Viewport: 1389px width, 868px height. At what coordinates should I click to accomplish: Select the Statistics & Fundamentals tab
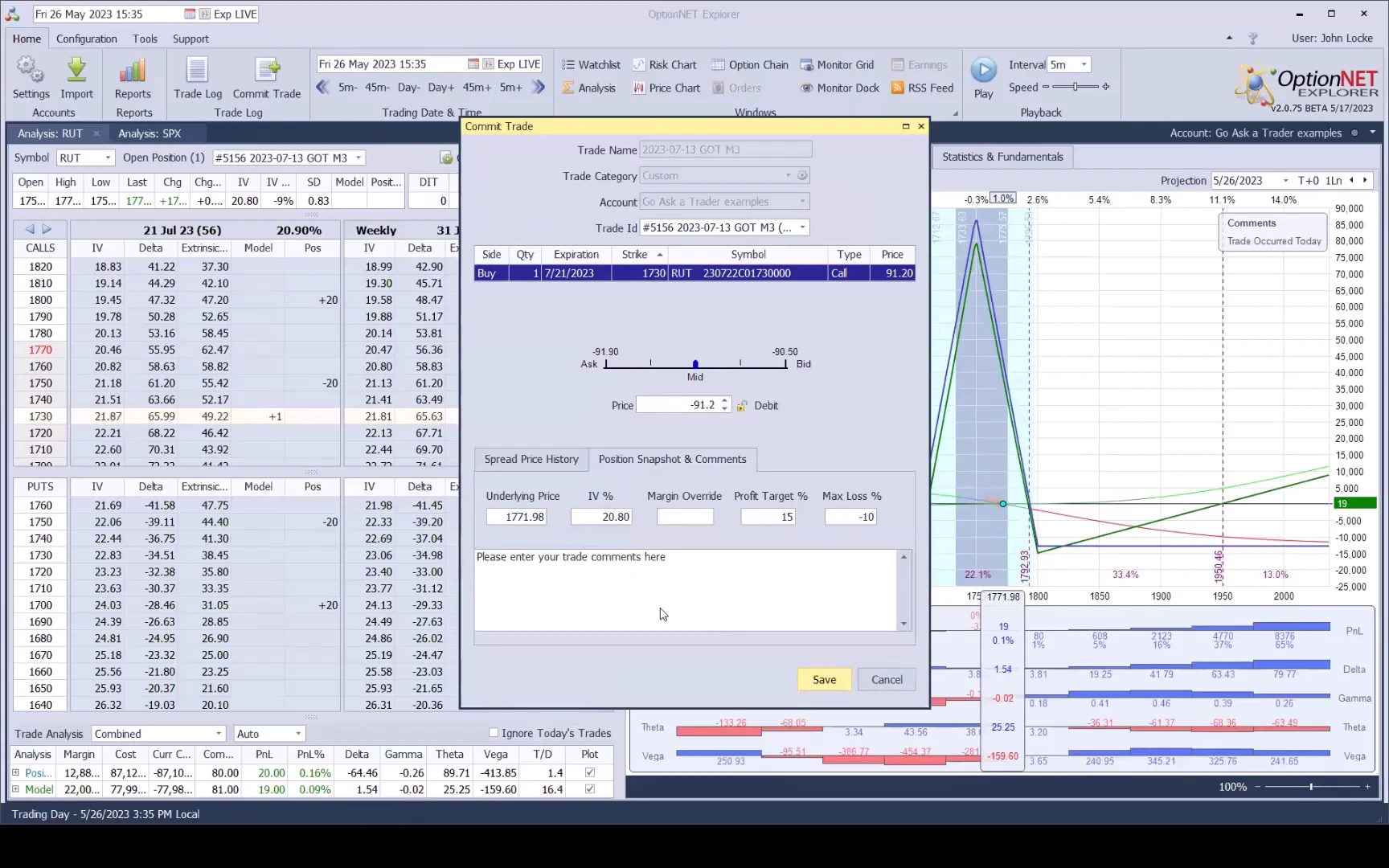tap(1002, 158)
